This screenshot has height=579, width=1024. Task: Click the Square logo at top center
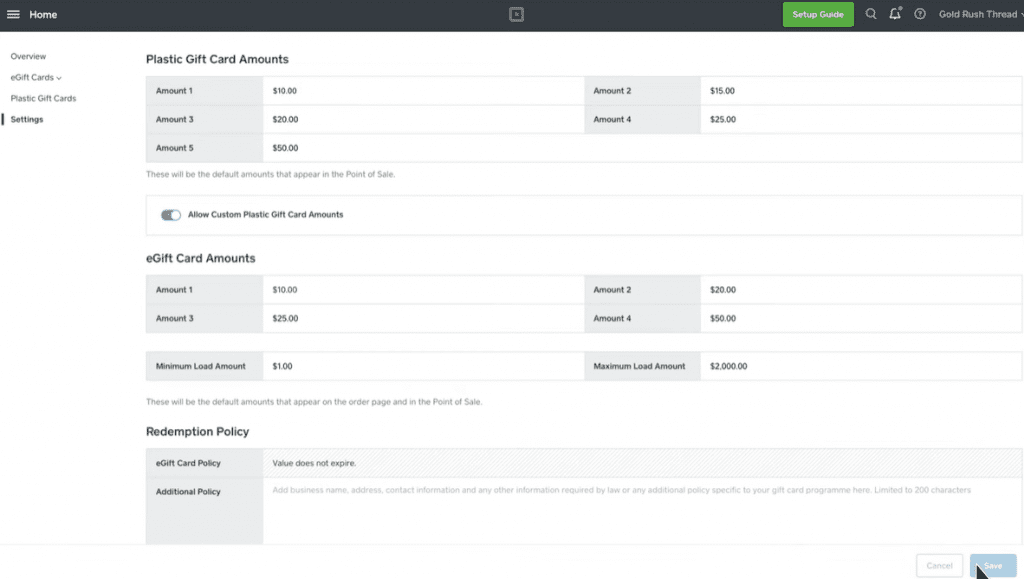click(516, 14)
